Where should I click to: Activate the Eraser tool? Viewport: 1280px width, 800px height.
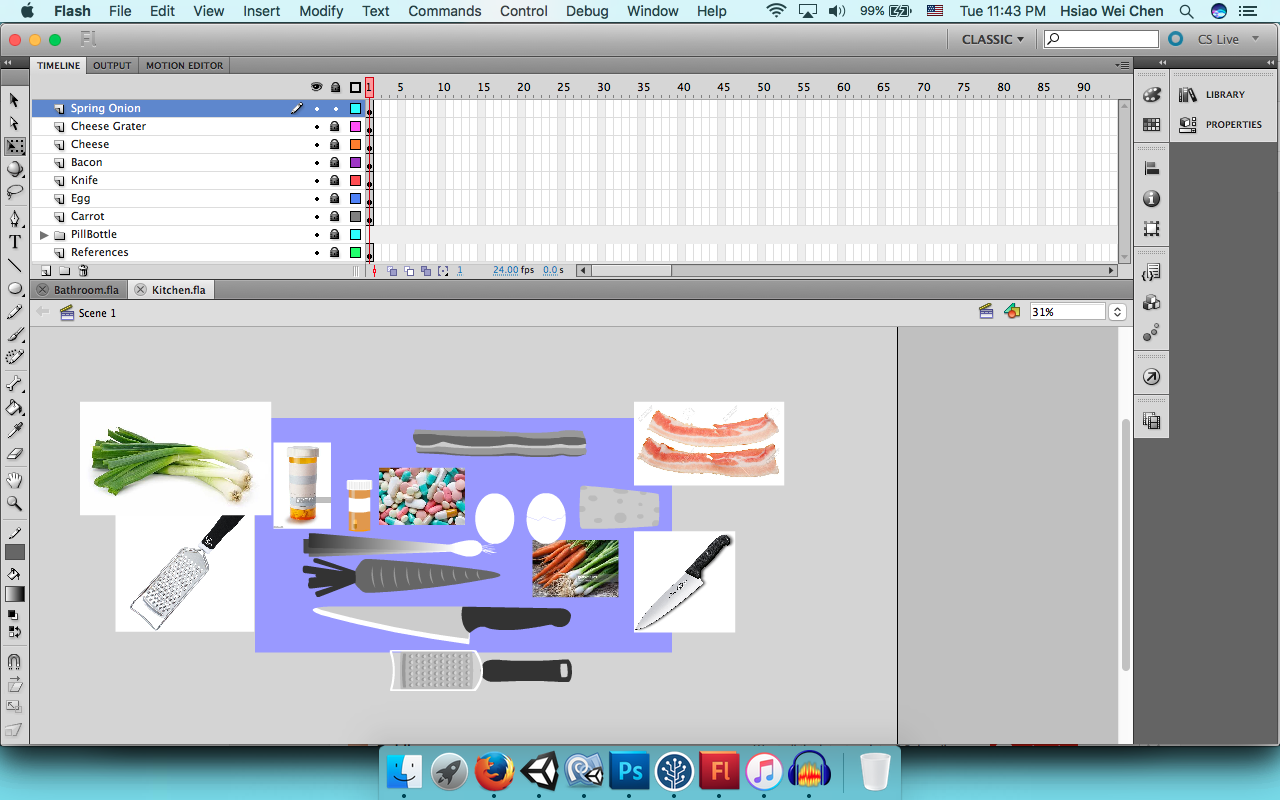15,454
